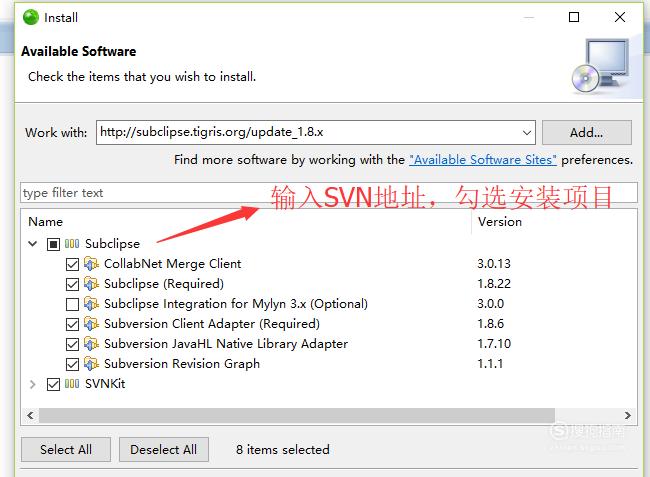The height and width of the screenshot is (477, 650).
Task: Maximize the Install window
Action: pos(574,17)
